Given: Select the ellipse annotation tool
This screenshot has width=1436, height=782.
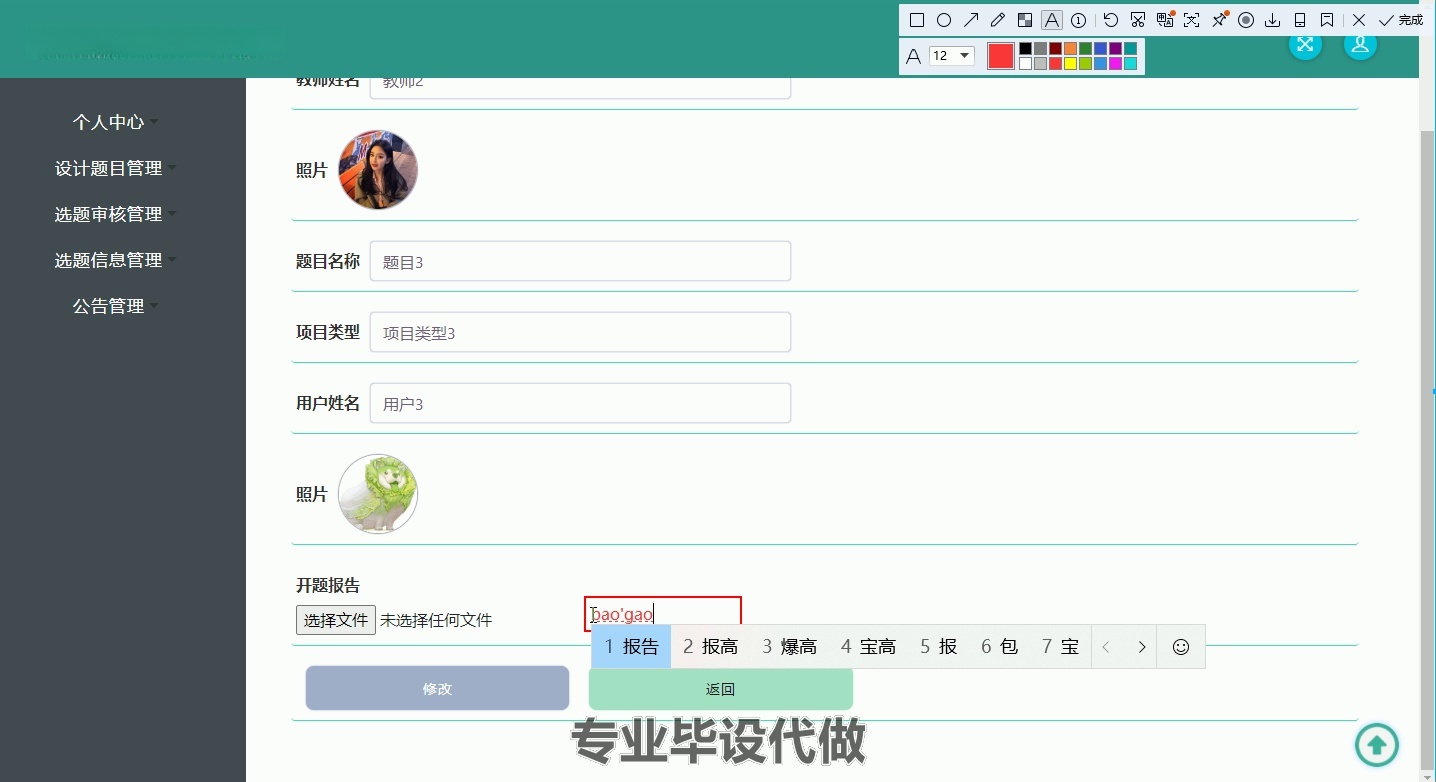Looking at the screenshot, I should [x=944, y=20].
